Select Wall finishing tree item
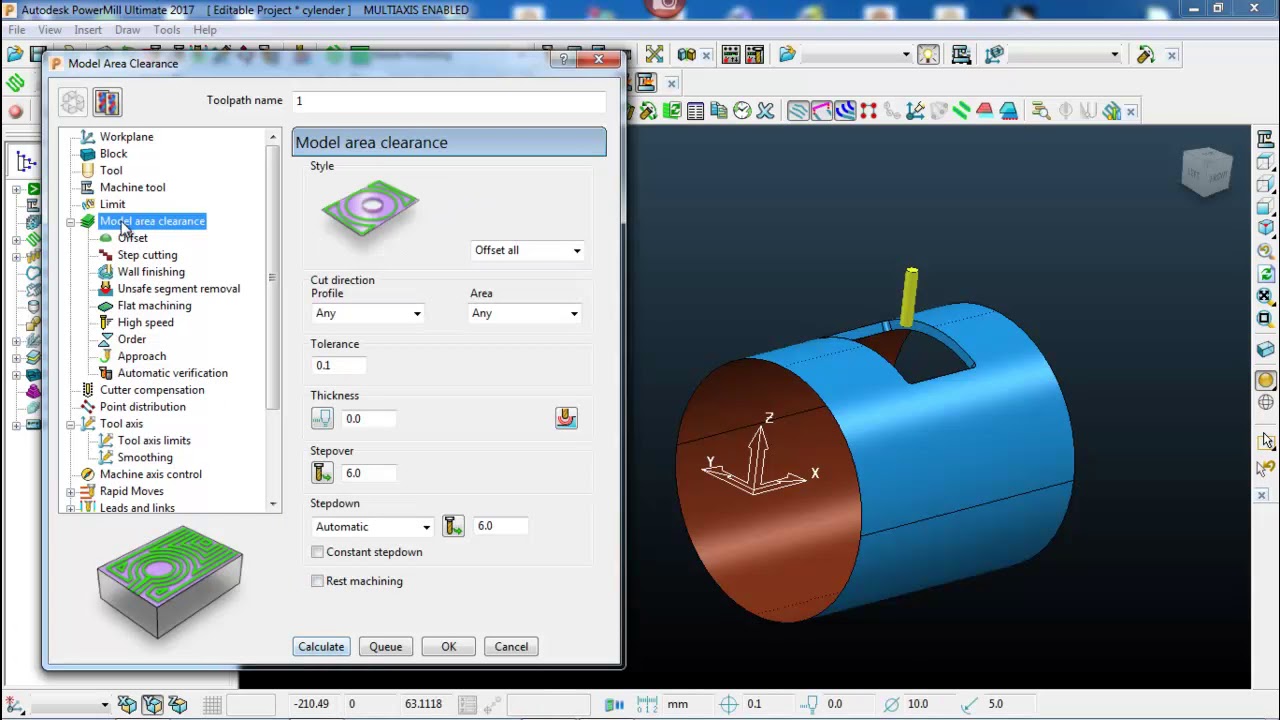The height and width of the screenshot is (720, 1280). [151, 272]
